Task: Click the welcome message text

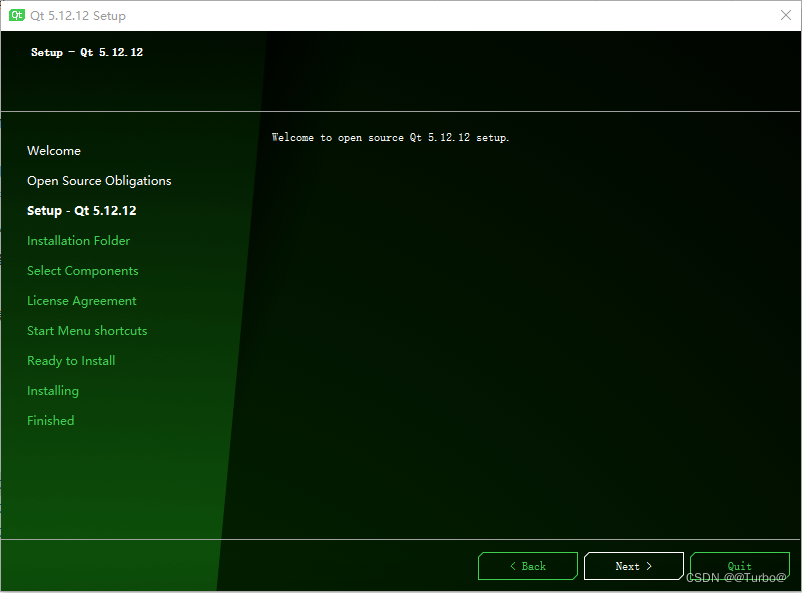Action: [390, 138]
